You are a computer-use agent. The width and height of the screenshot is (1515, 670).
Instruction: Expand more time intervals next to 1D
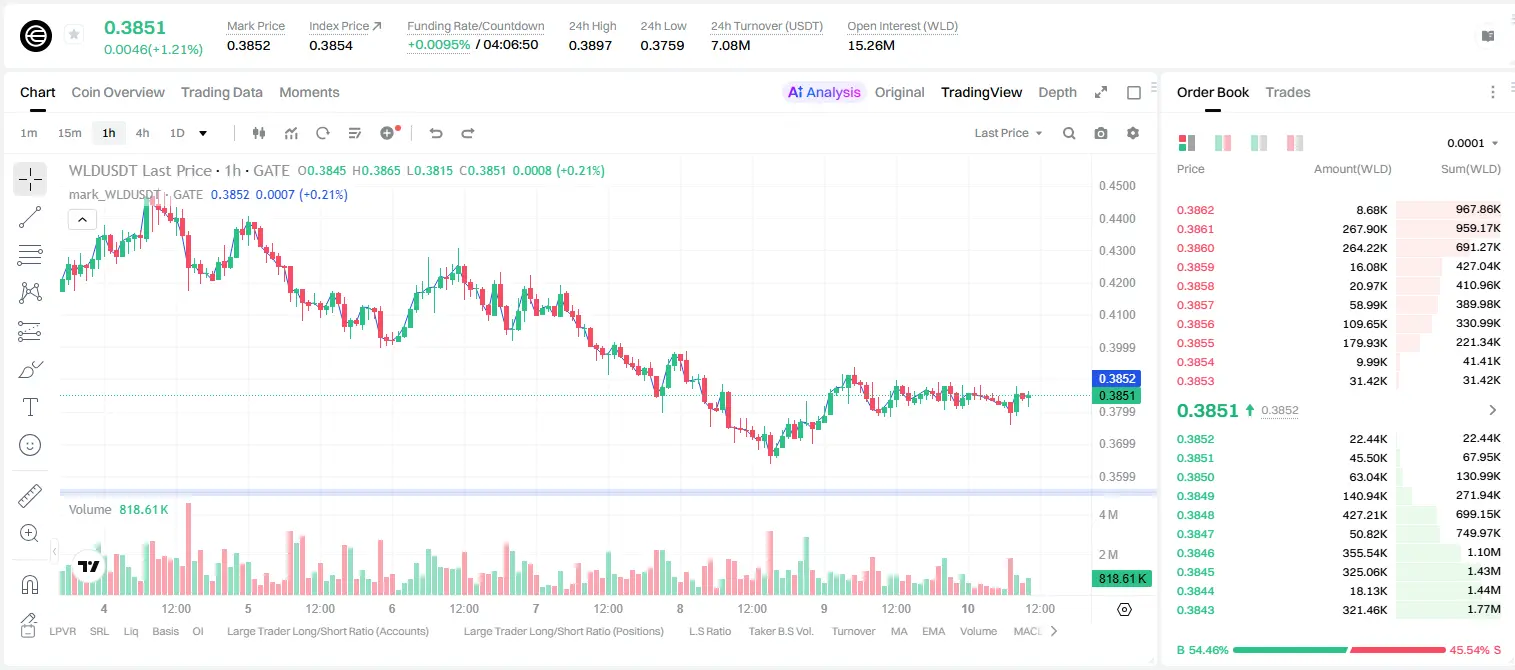click(x=203, y=133)
